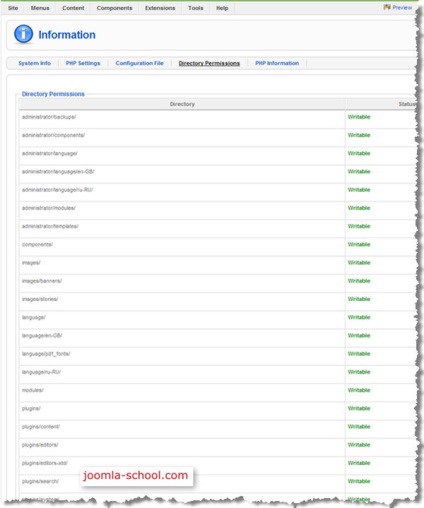The height and width of the screenshot is (508, 424).
Task: Click the Preview icon in top bar
Action: [387, 7]
